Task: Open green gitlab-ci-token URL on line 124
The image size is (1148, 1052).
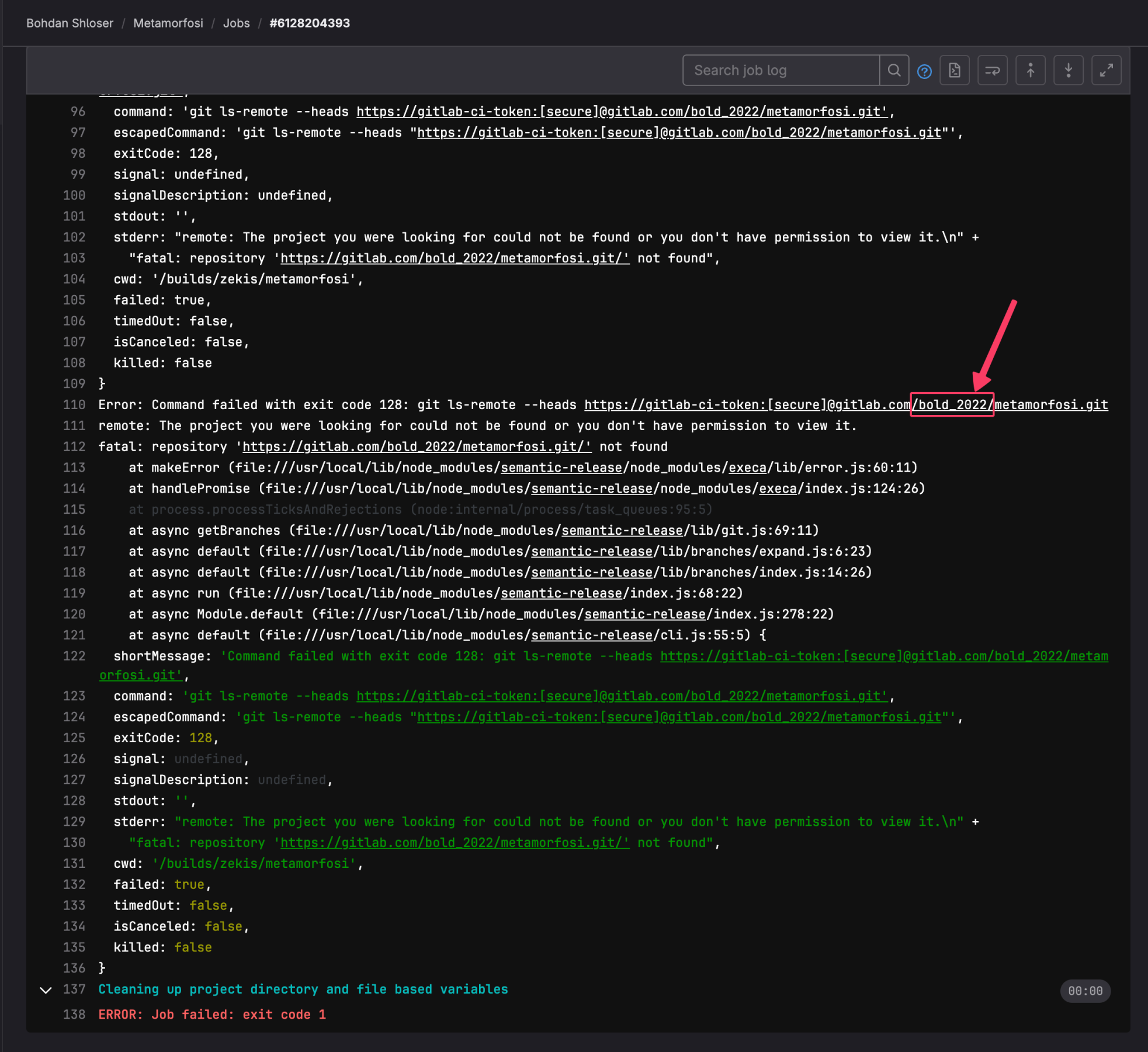Action: 679,718
